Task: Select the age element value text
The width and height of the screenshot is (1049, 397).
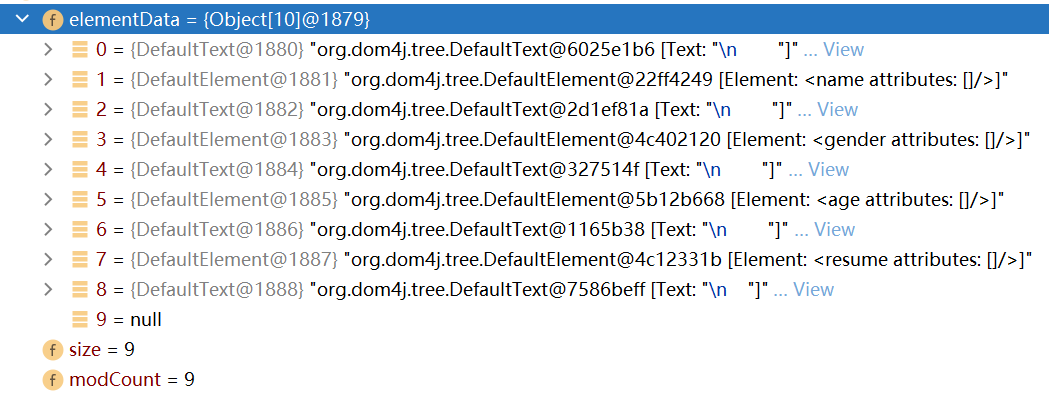Action: 674,200
